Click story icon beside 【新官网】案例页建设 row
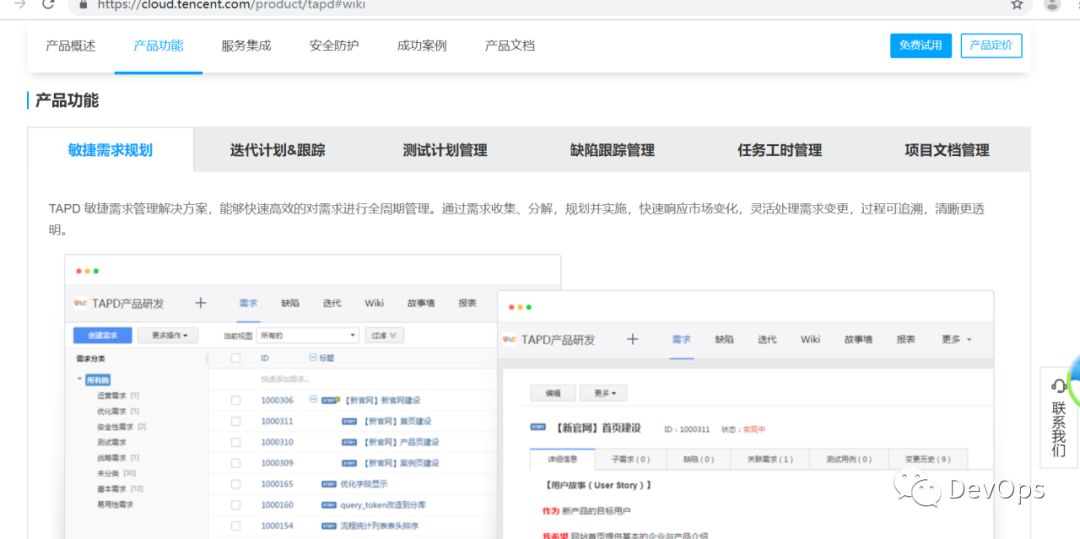 click(349, 463)
